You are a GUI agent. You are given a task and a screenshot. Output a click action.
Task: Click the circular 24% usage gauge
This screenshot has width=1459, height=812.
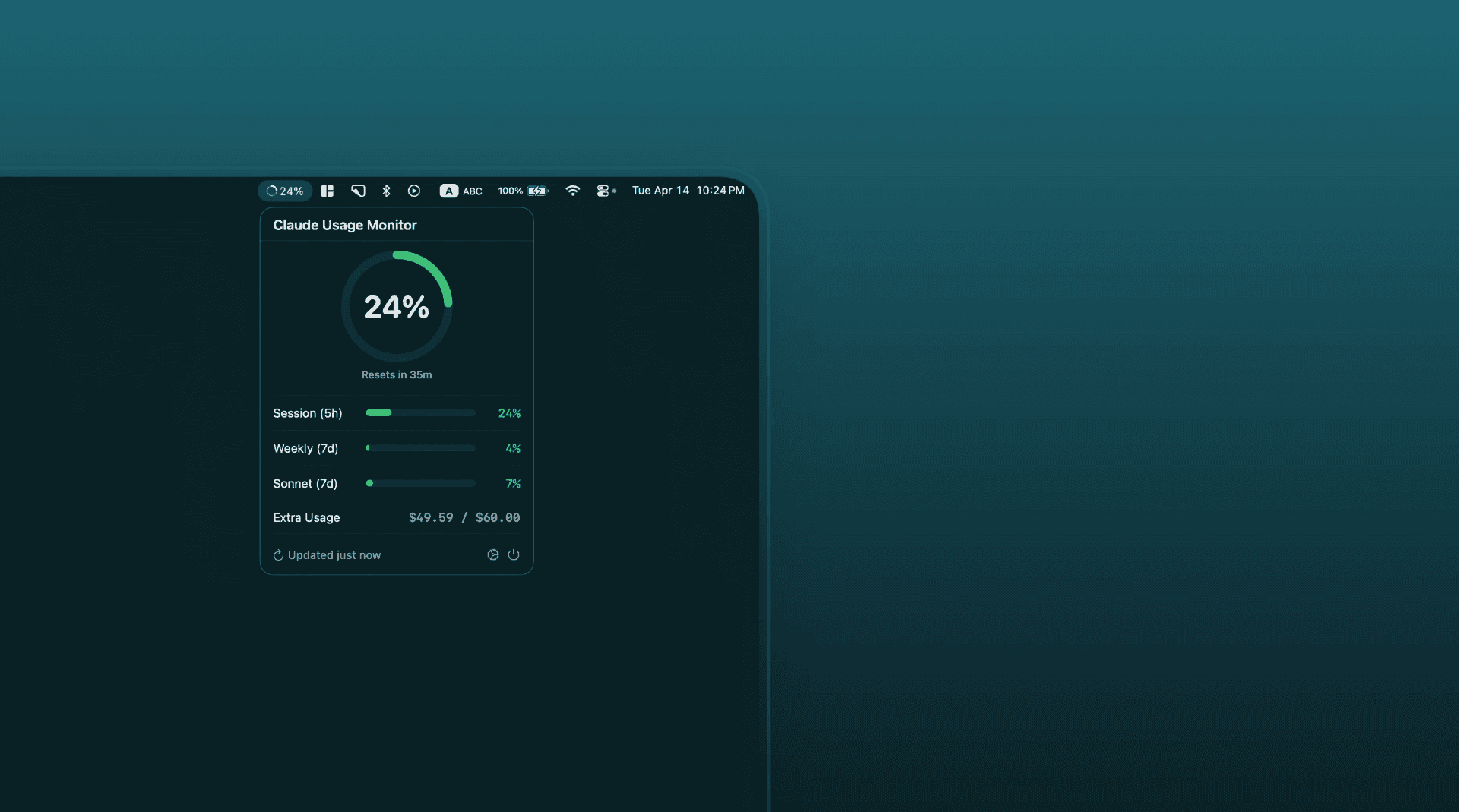(397, 306)
